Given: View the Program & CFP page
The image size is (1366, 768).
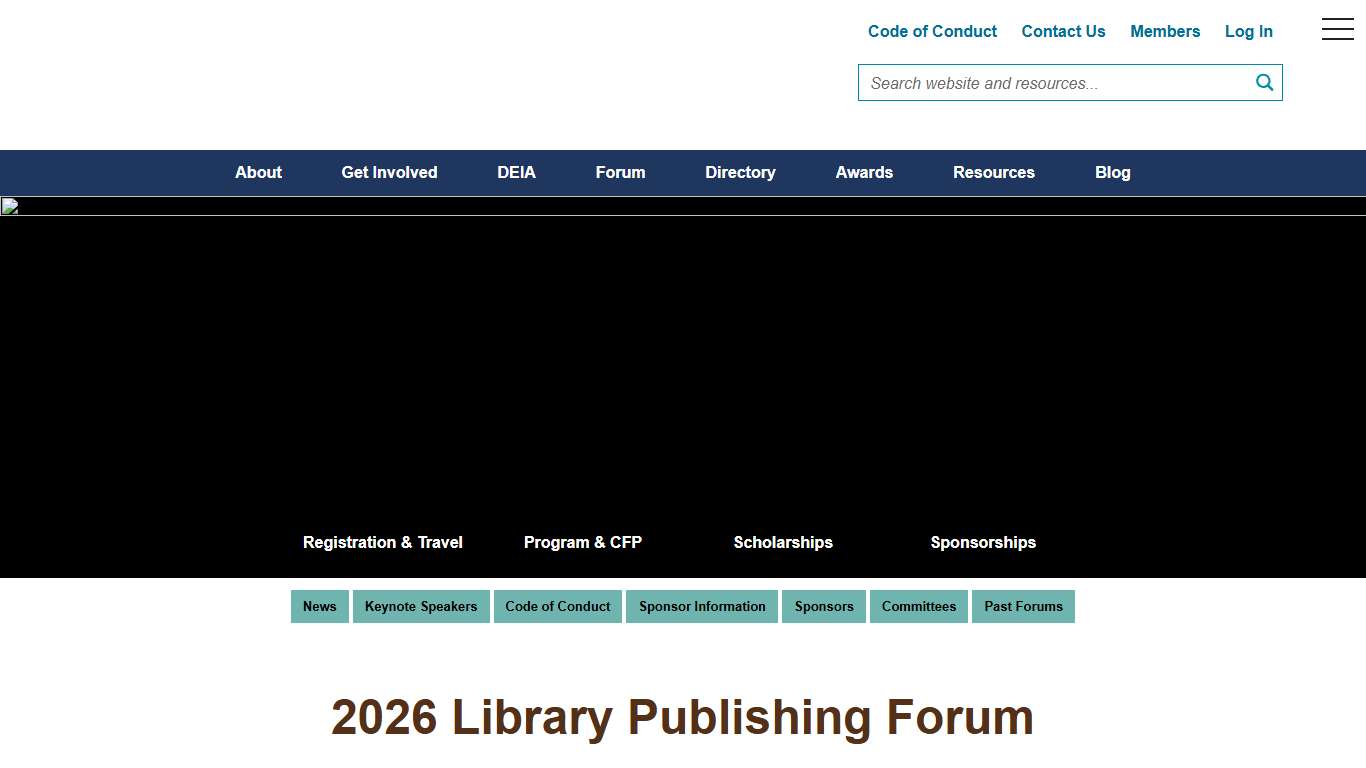Looking at the screenshot, I should pos(582,542).
